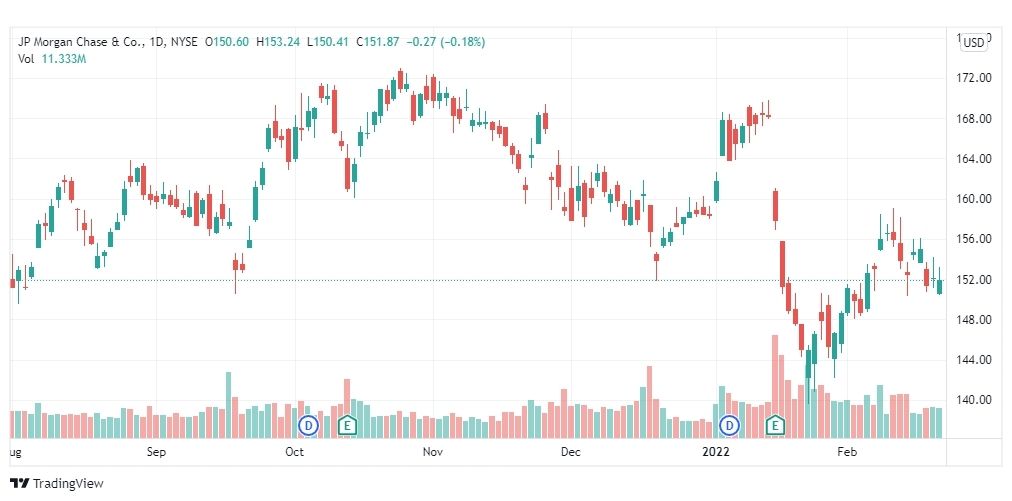The image size is (1012, 501).
Task: Click the Nov label on the time axis
Action: (x=432, y=452)
